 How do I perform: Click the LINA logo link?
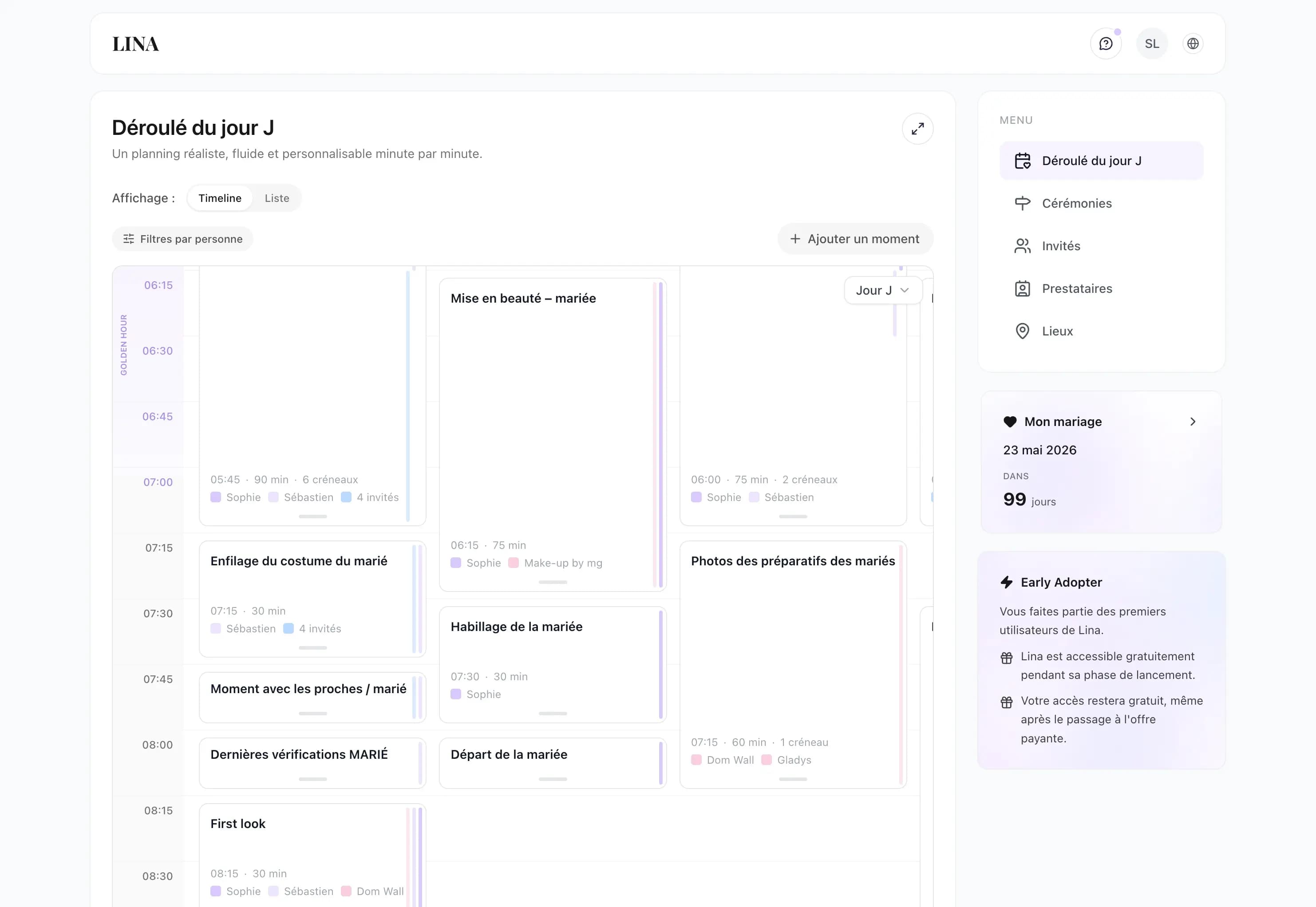135,44
